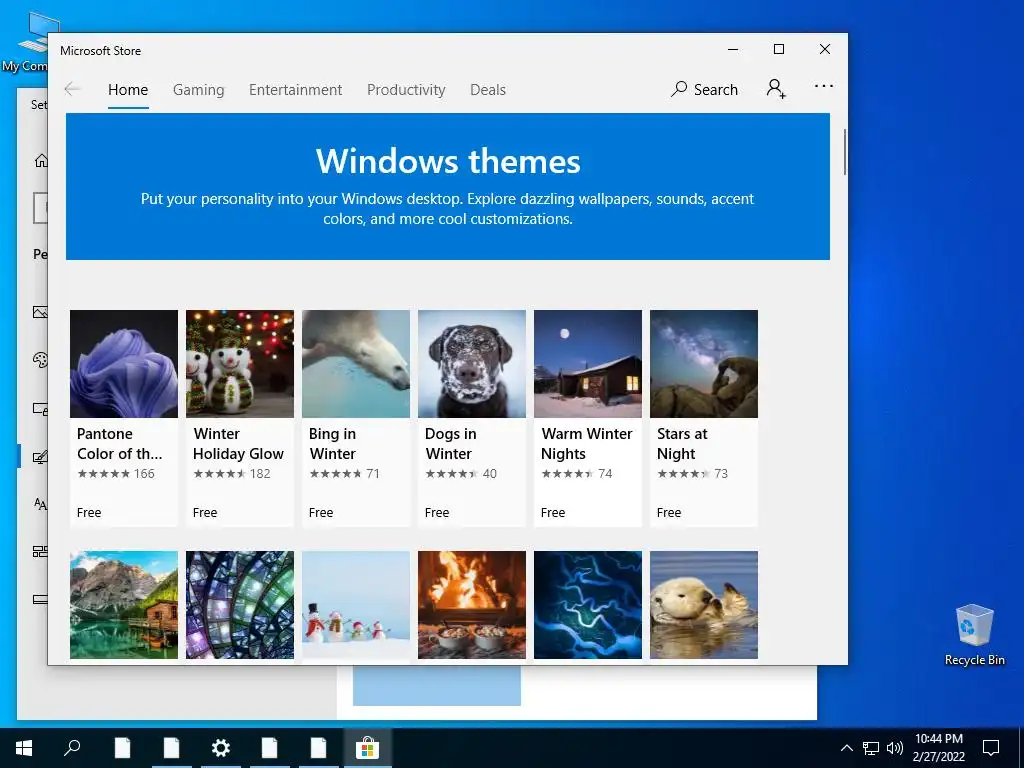Open the volume speaker tray icon

tap(895, 748)
